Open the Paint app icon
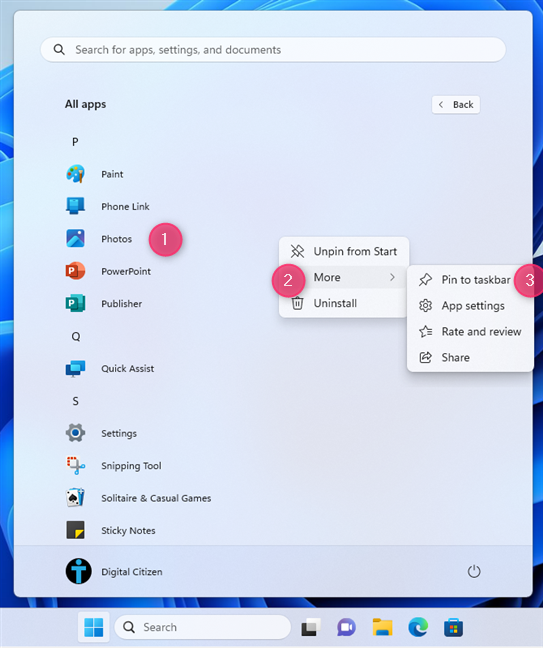Screen dimensions: 543x648 [75, 174]
